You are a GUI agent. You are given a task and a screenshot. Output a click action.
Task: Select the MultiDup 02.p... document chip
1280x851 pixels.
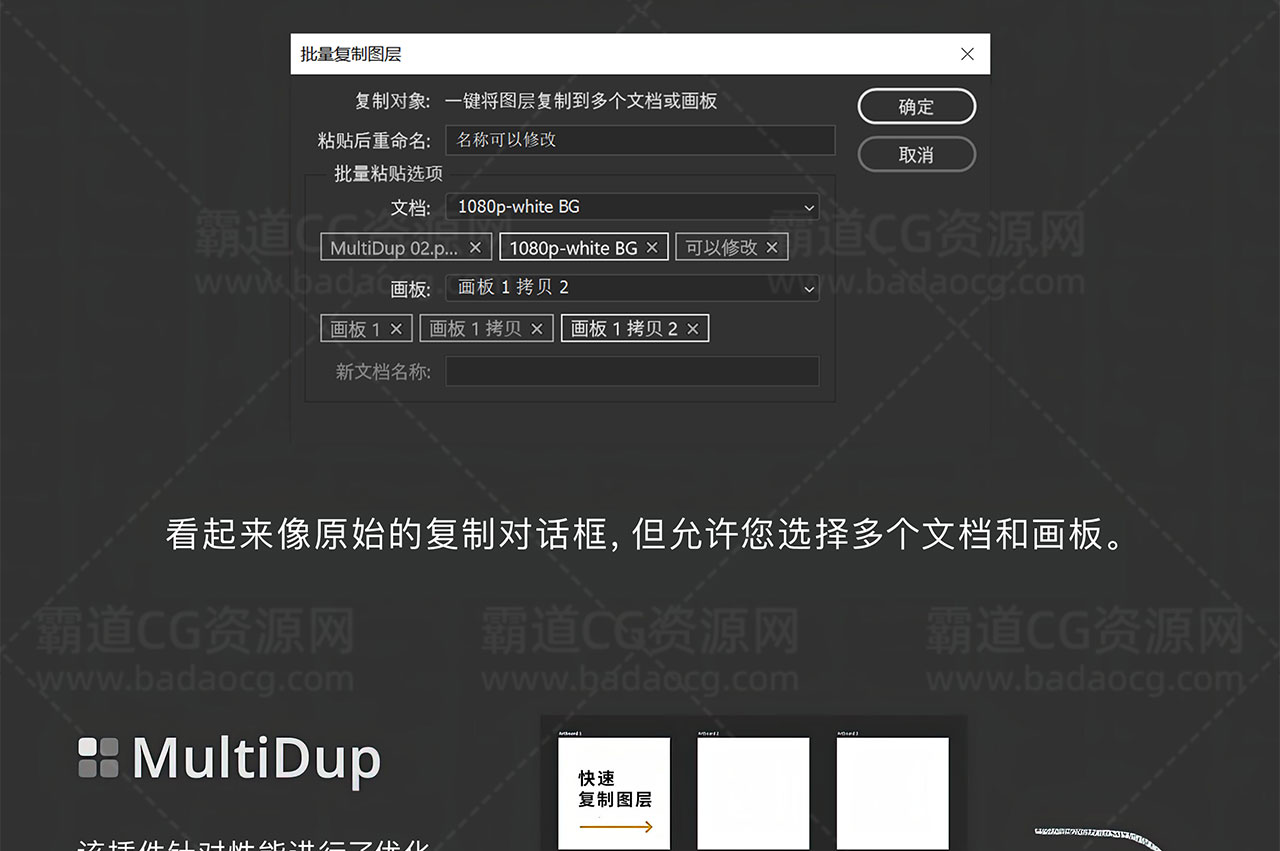393,248
